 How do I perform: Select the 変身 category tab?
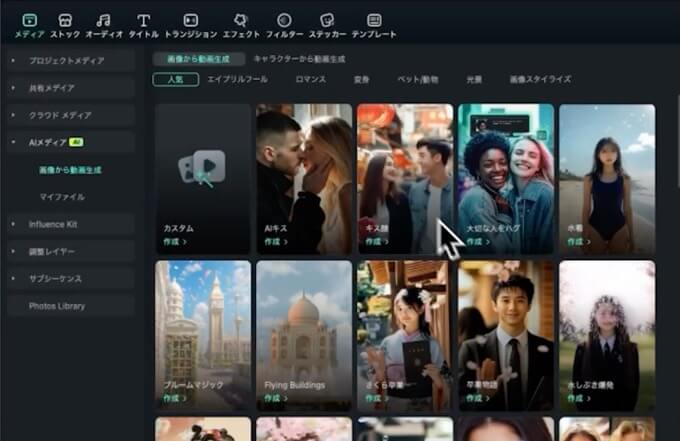pyautogui.click(x=361, y=79)
